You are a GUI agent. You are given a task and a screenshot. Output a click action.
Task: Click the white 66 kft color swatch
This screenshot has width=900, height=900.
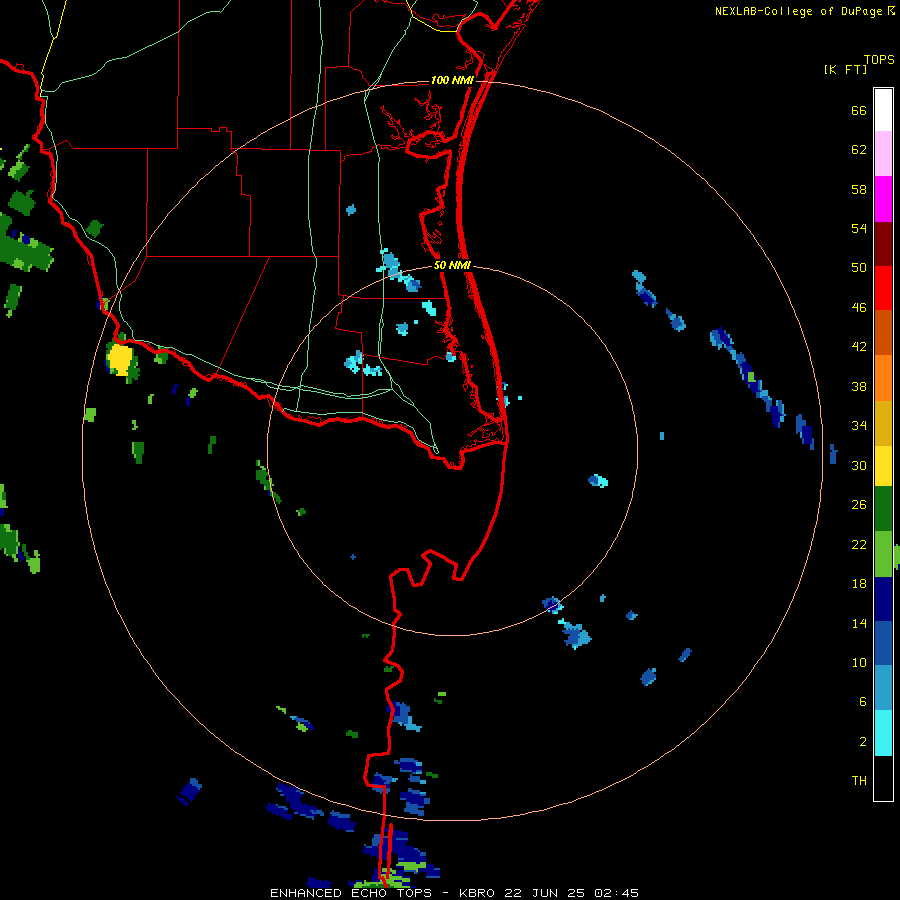(883, 110)
